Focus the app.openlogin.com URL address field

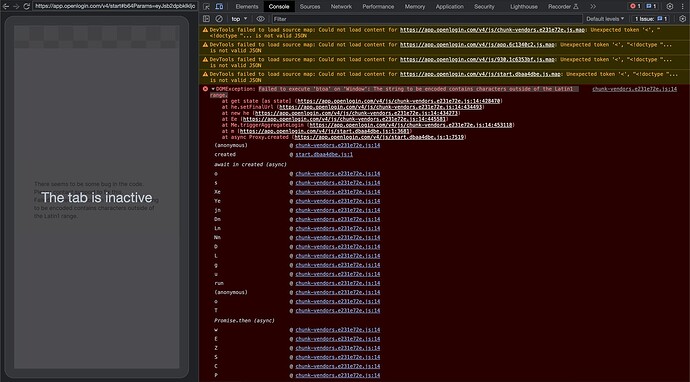[x=115, y=7]
